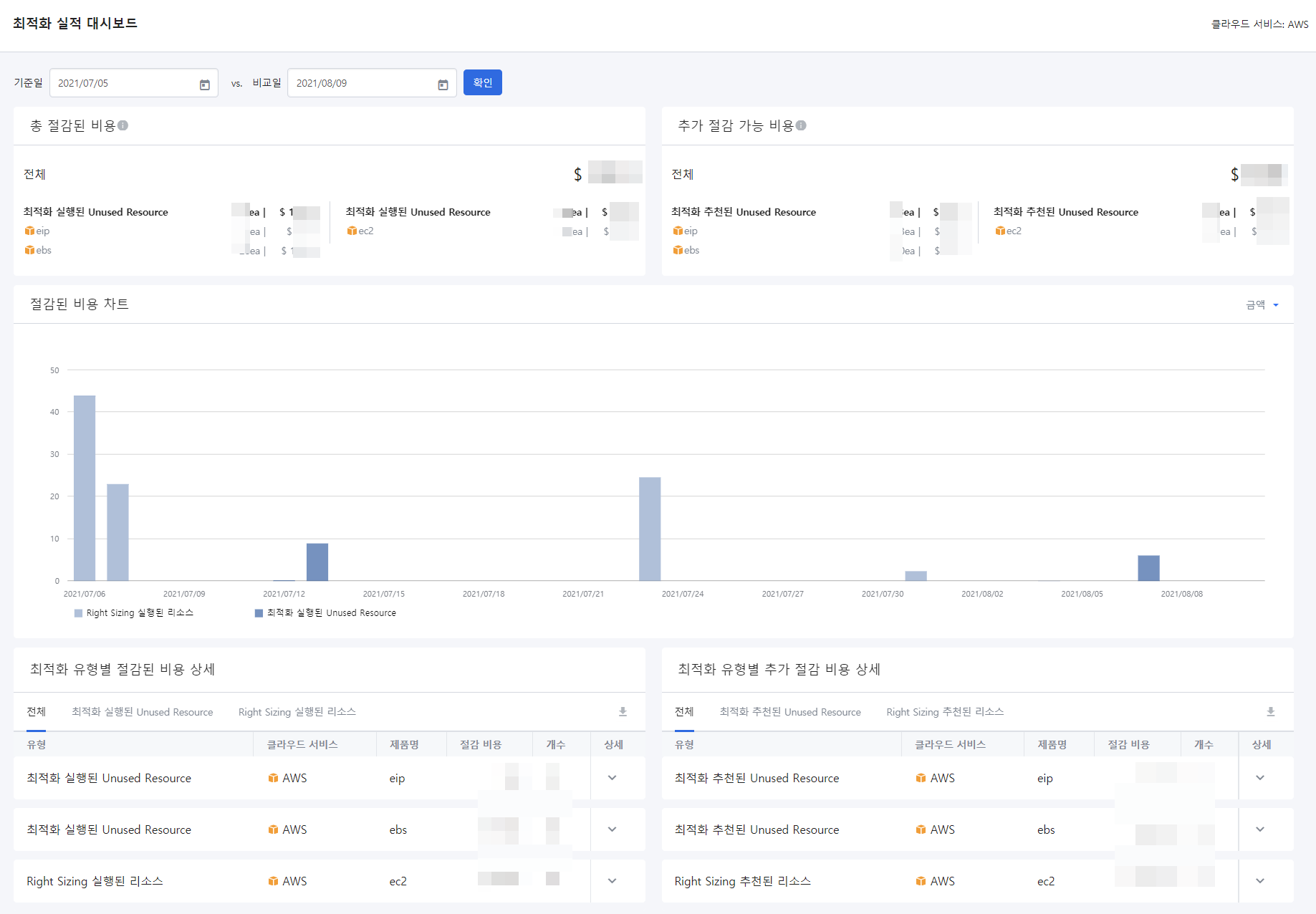Expand Right Sizing 추천된 리소스 ec2 row
The height and width of the screenshot is (914, 1316).
click(x=1259, y=881)
